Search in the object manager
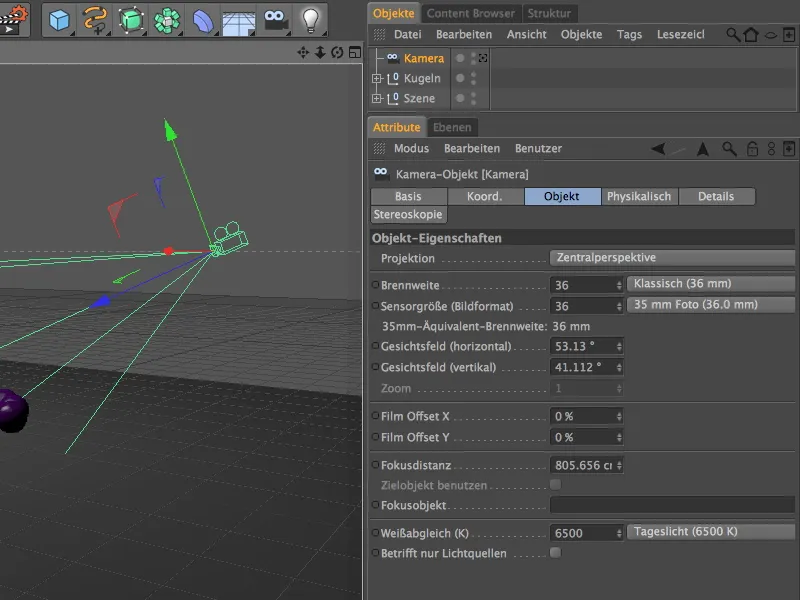 coord(733,35)
